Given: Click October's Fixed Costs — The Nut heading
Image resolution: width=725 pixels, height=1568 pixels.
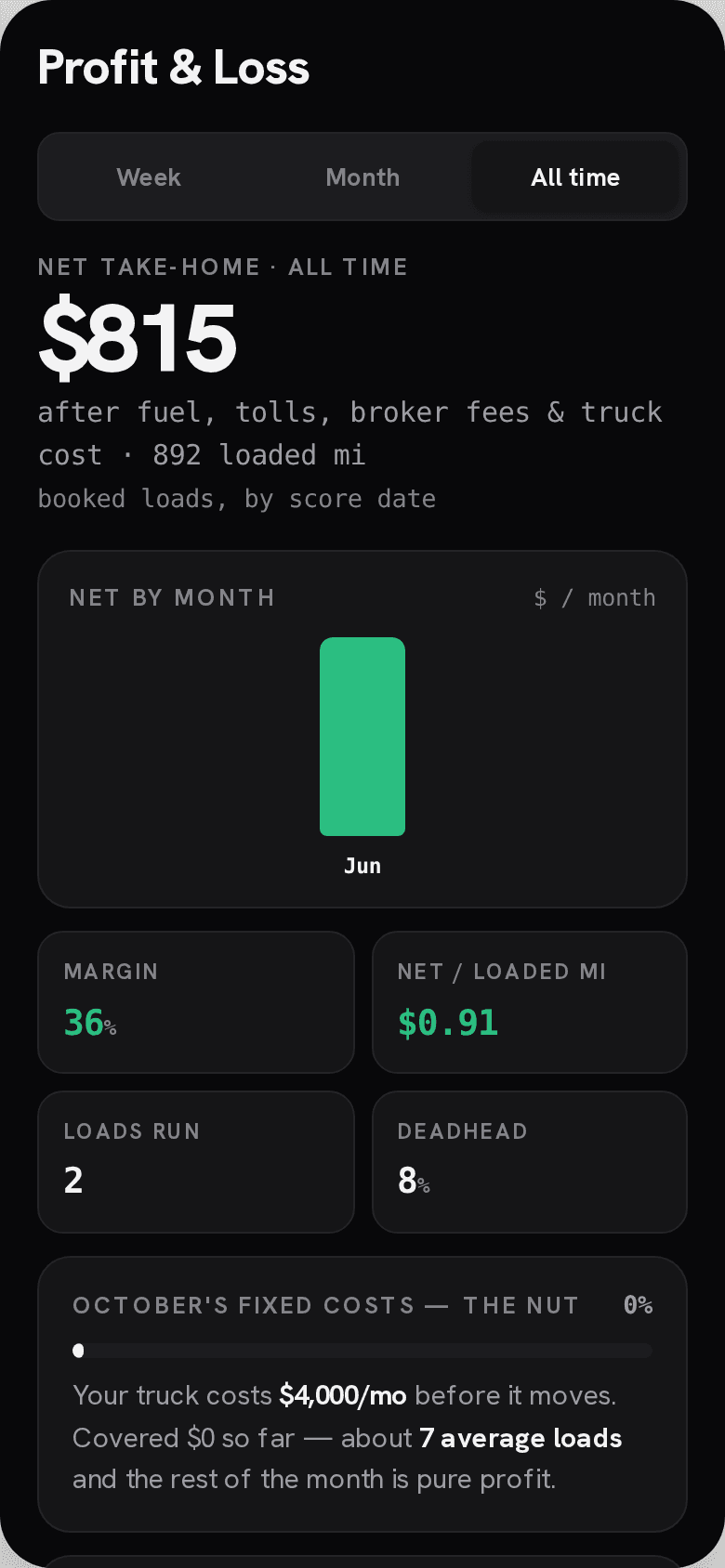Looking at the screenshot, I should tap(325, 1305).
